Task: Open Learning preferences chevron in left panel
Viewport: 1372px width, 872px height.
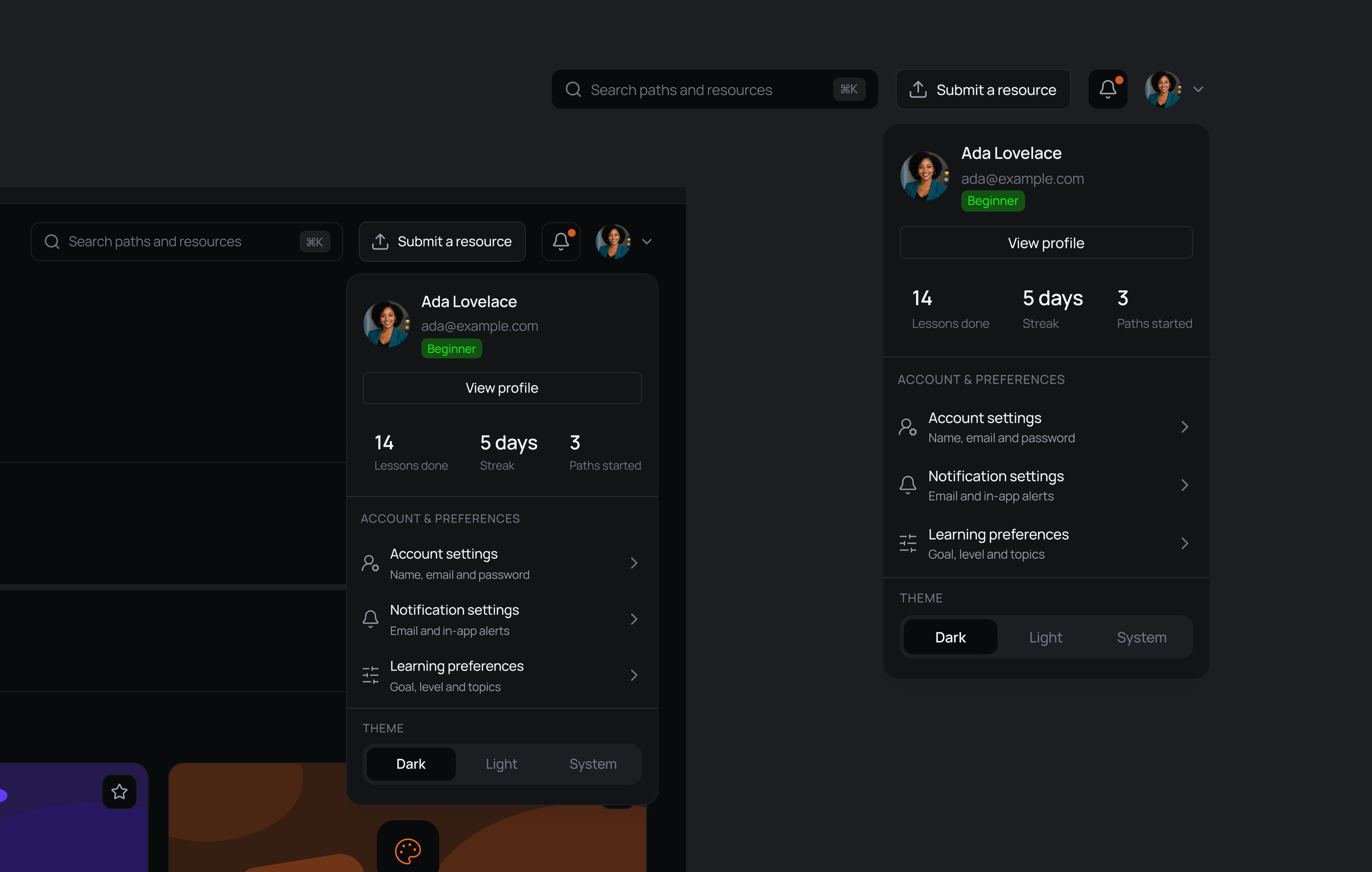Action: click(634, 675)
